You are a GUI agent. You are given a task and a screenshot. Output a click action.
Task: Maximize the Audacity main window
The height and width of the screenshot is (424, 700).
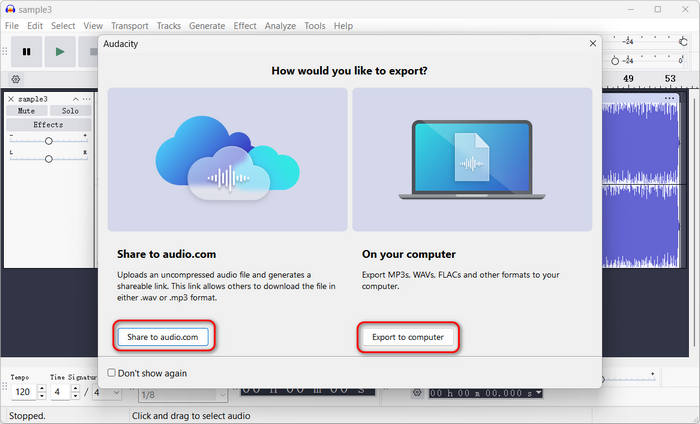pyautogui.click(x=658, y=9)
